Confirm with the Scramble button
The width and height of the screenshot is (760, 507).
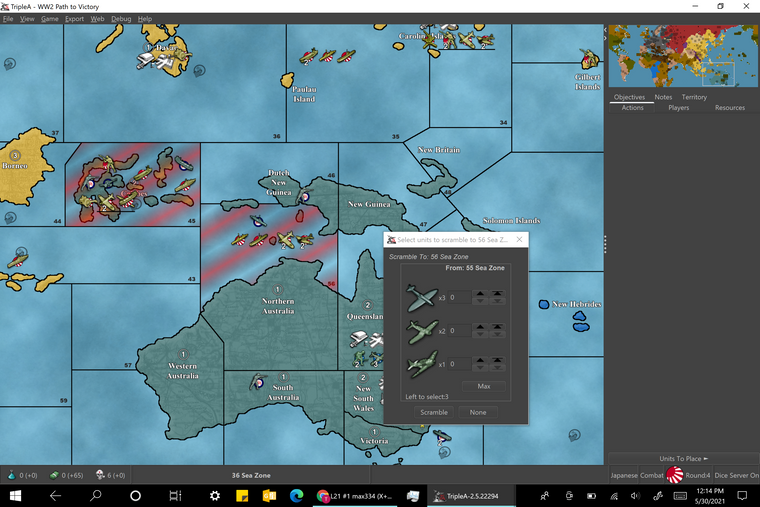click(434, 412)
